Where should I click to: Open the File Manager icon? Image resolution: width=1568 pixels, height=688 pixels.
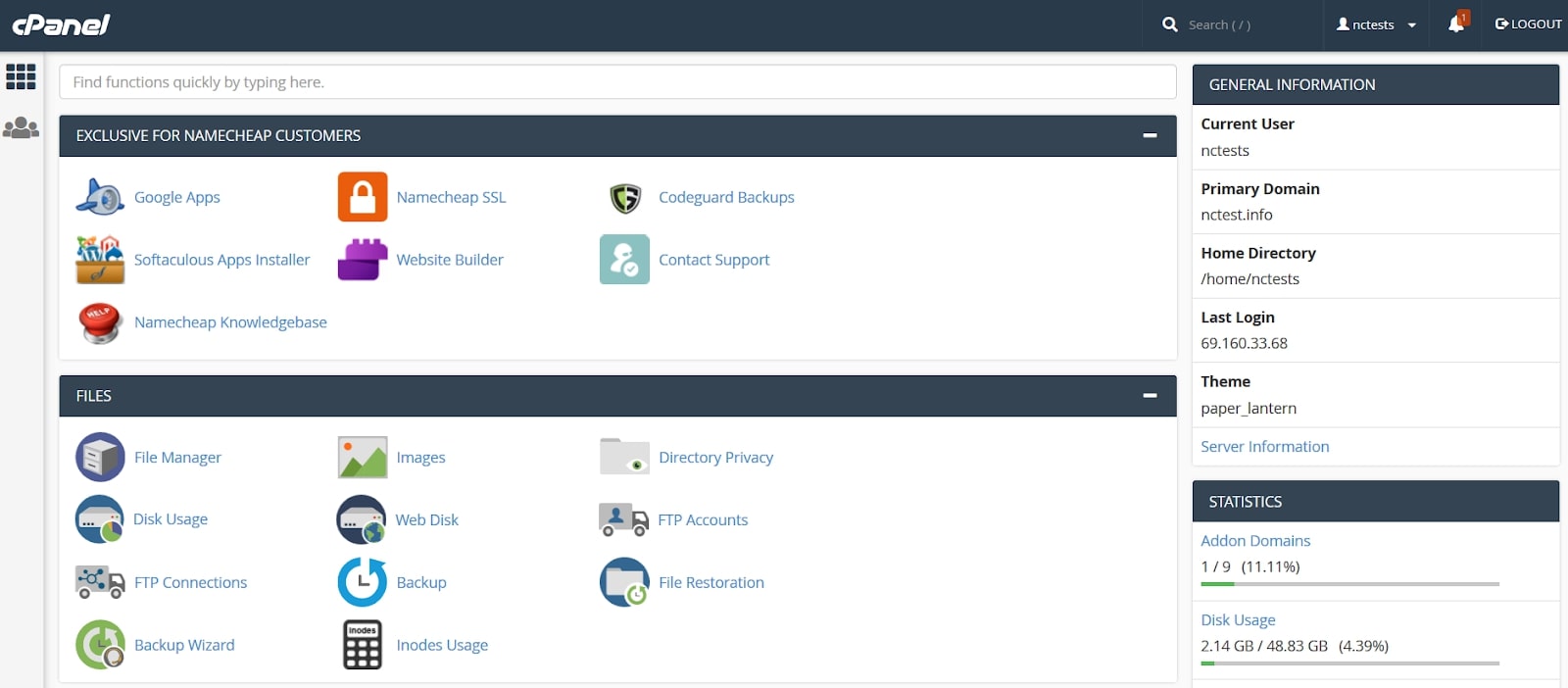(x=100, y=457)
